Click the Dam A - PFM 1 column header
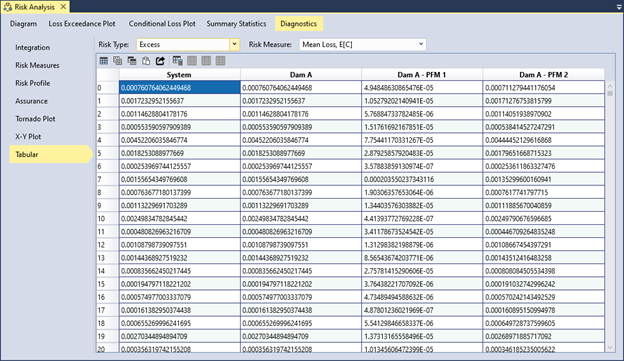The width and height of the screenshot is (624, 361). [422, 74]
